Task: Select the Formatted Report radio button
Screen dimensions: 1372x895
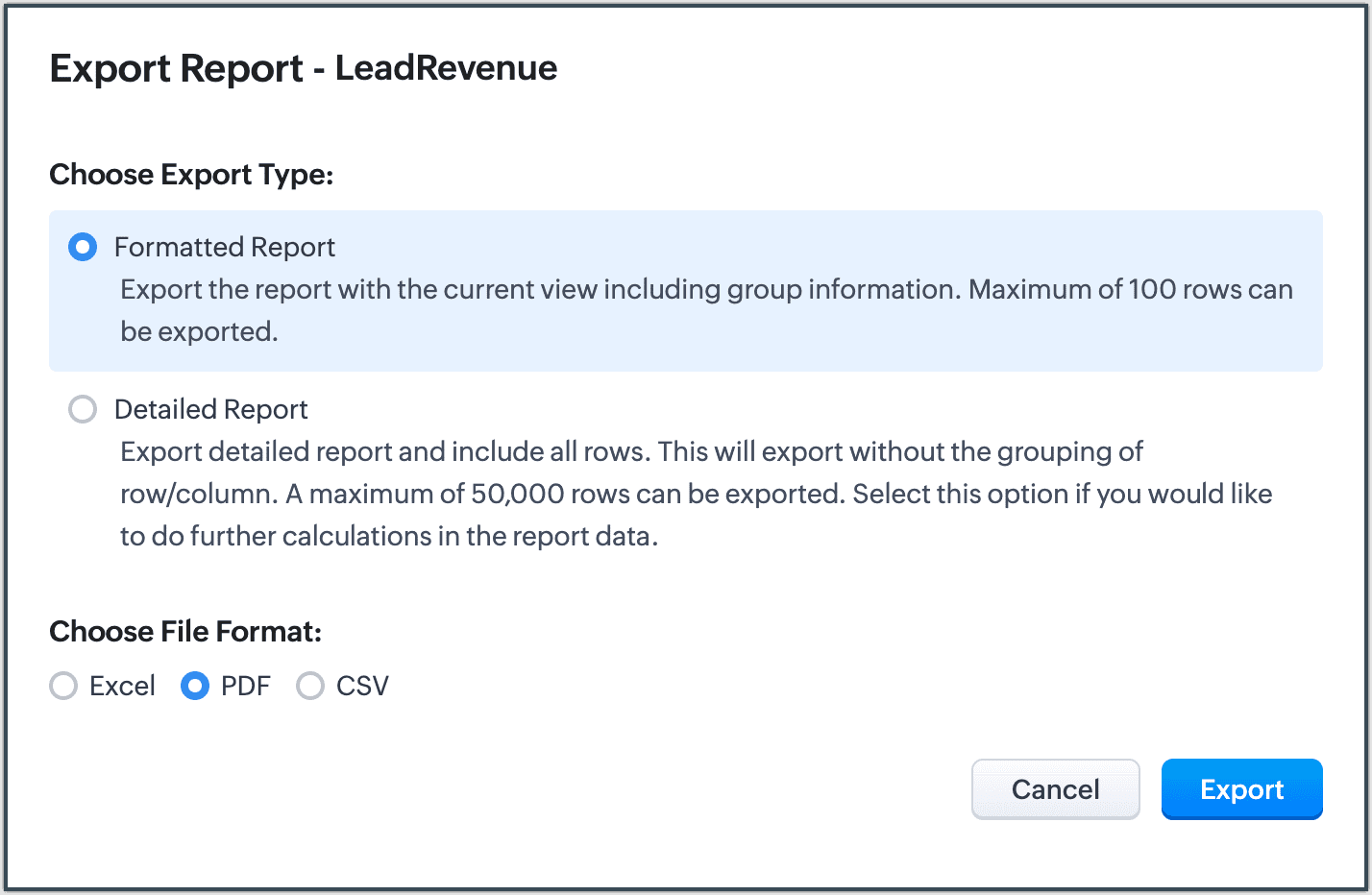Action: [83, 248]
